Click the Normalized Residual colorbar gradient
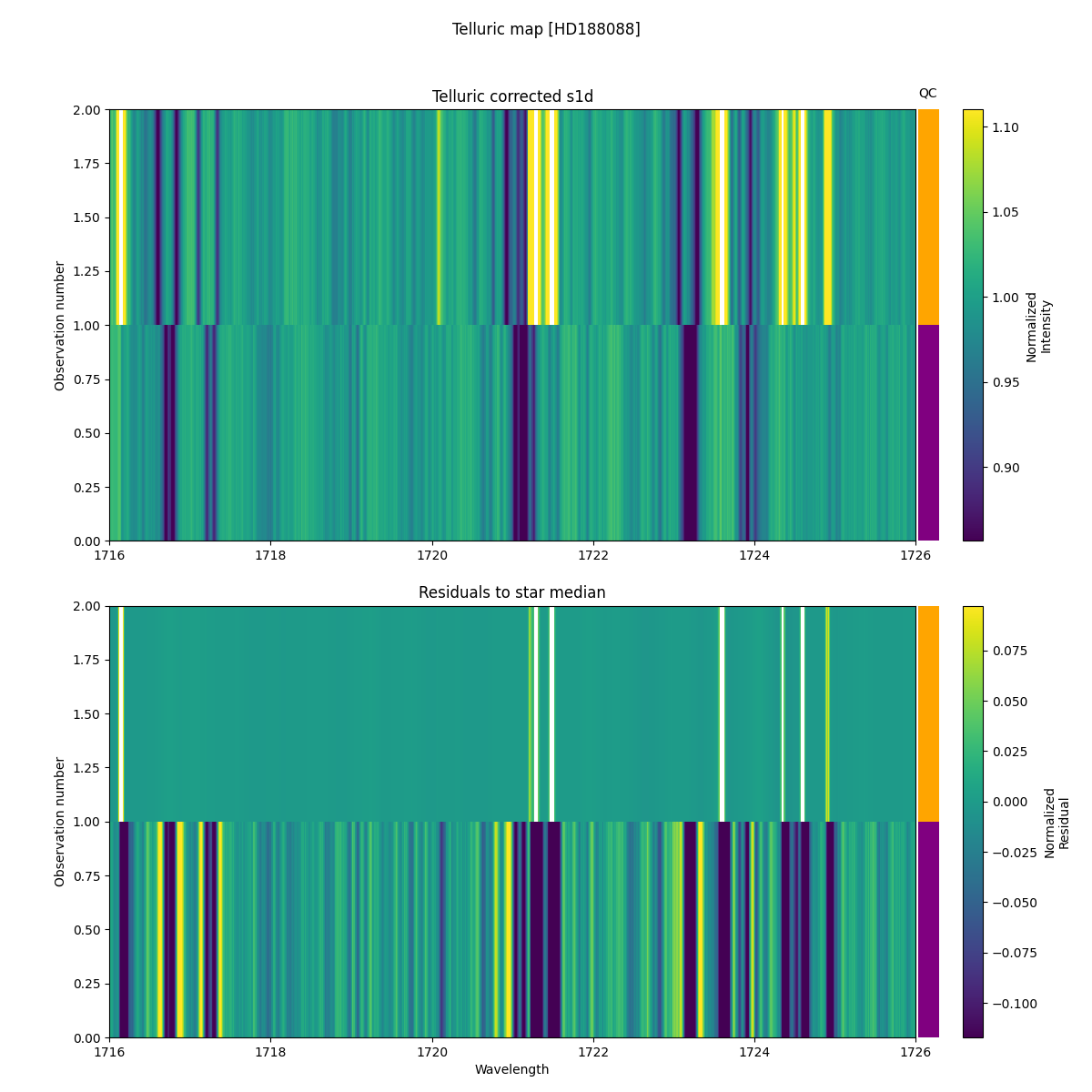 tap(973, 822)
